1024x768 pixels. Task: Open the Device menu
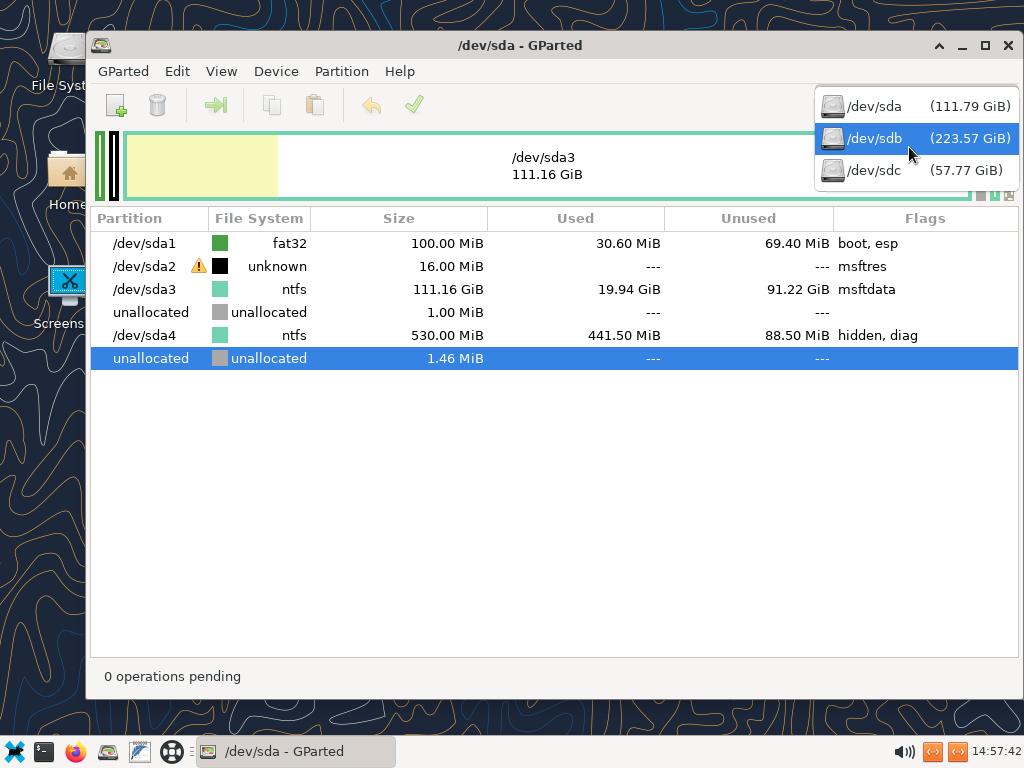tap(276, 71)
